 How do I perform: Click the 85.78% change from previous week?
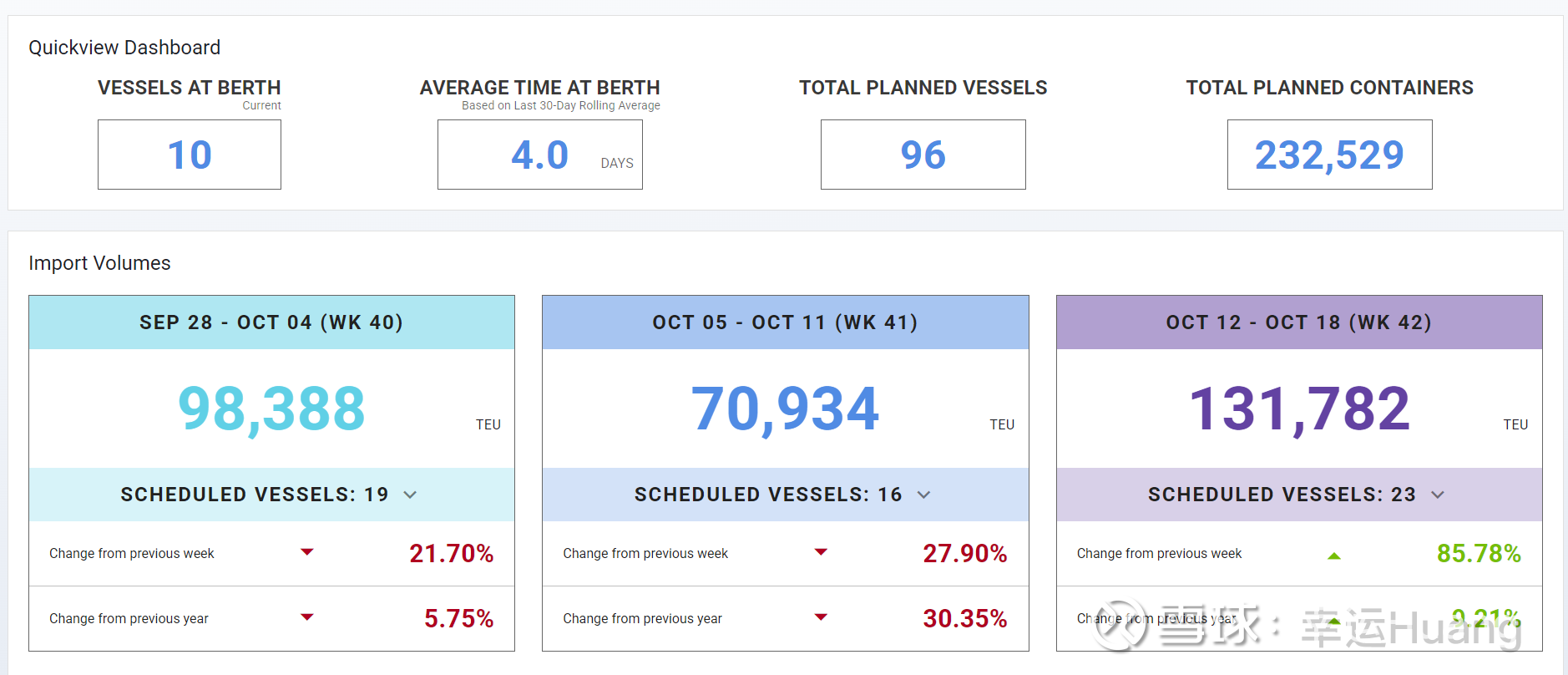coord(1478,553)
